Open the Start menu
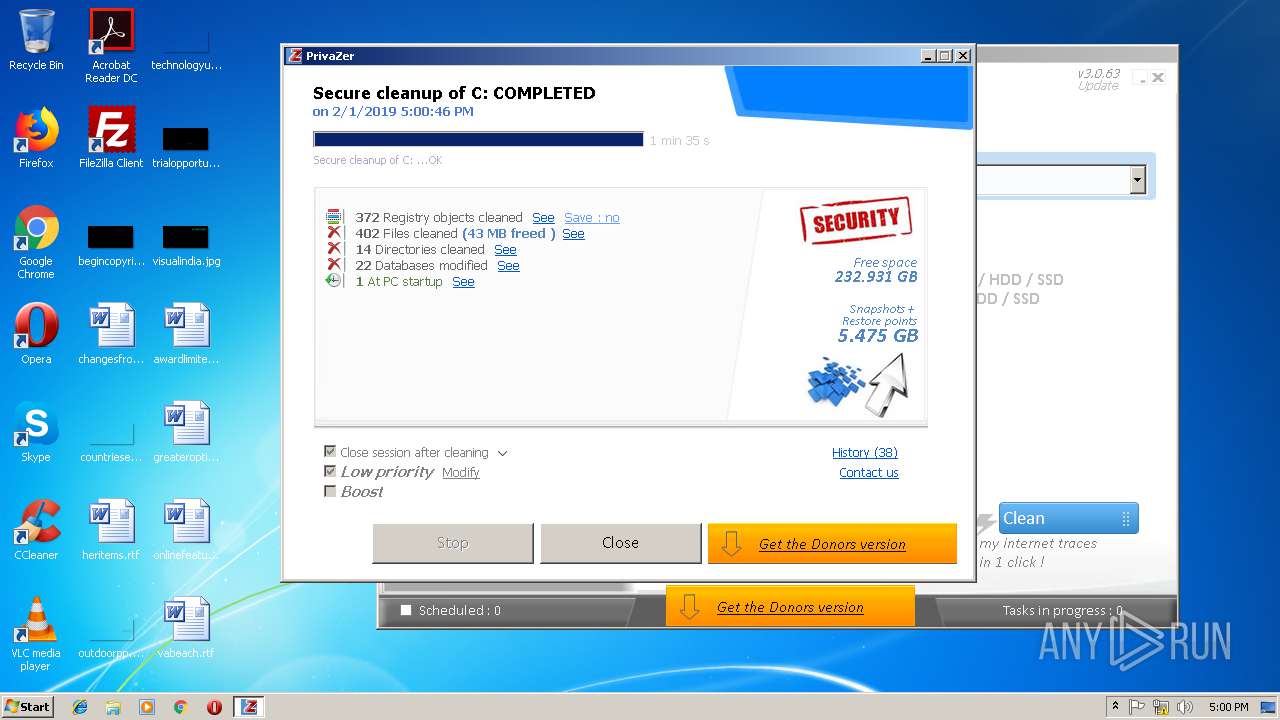Screen dimensions: 1280x720 (28, 707)
